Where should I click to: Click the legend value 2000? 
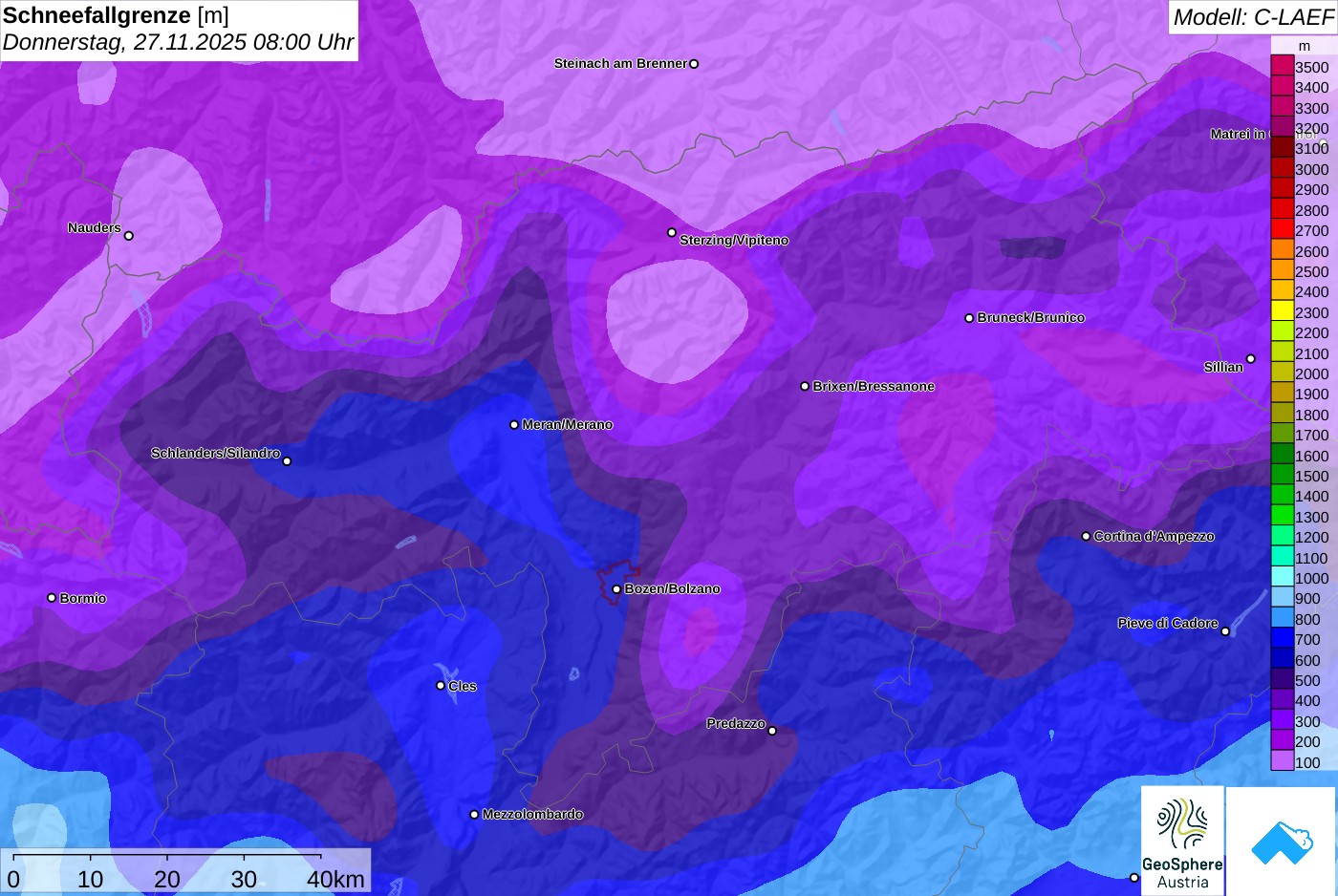tap(1312, 374)
